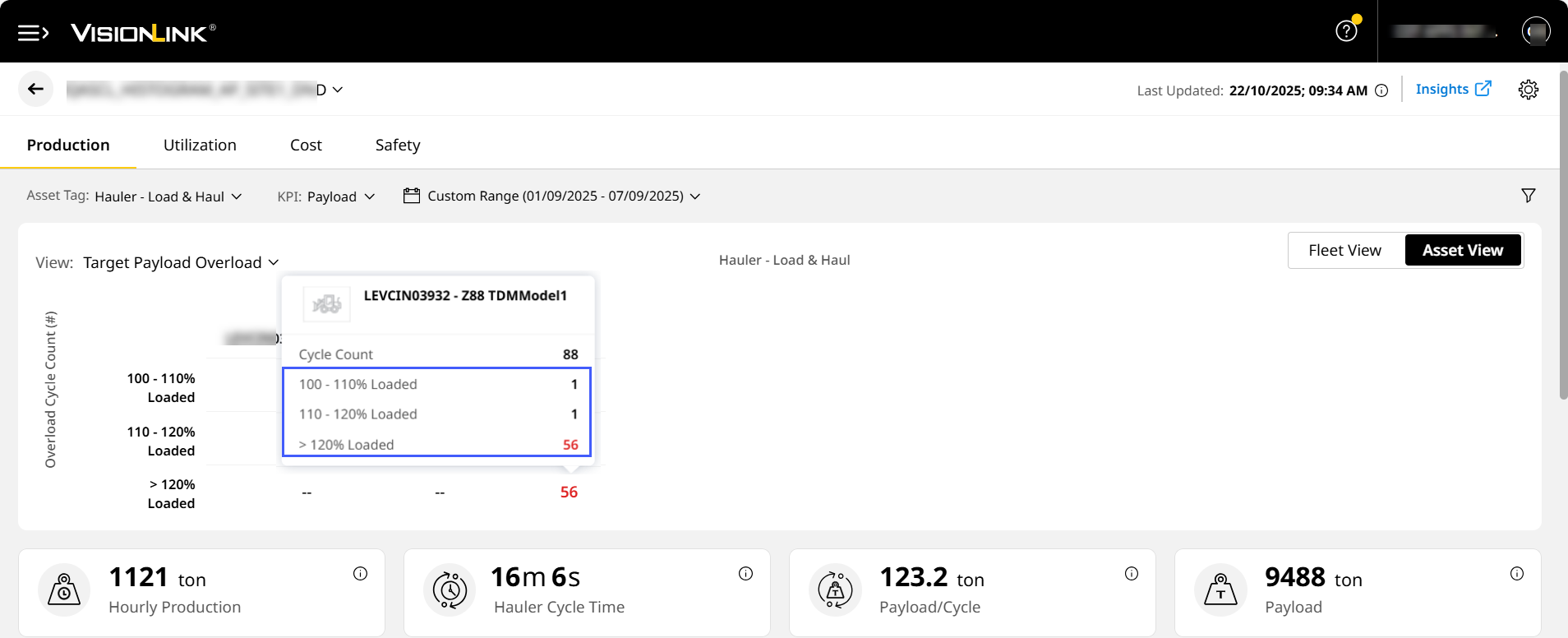
Task: Open the user profile avatar
Action: 1535,31
